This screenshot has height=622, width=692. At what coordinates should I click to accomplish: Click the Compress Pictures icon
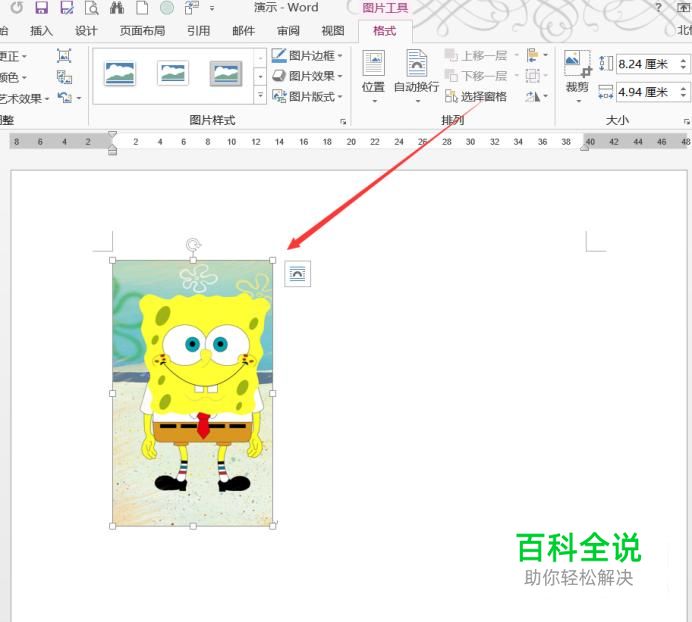(x=64, y=56)
